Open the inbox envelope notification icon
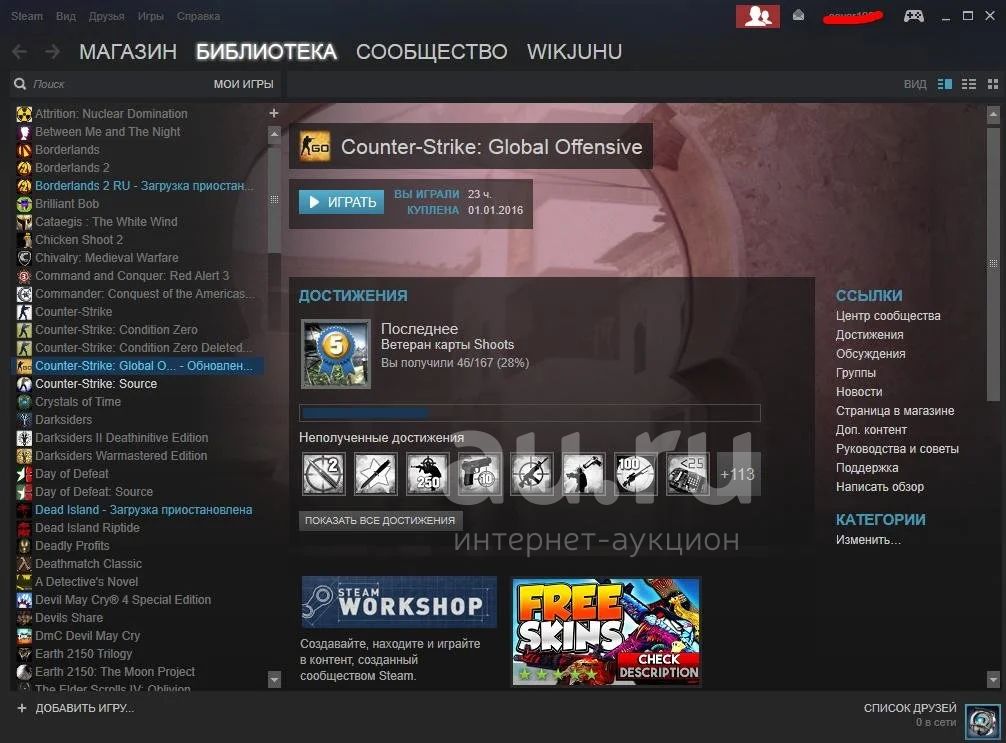 pyautogui.click(x=799, y=15)
